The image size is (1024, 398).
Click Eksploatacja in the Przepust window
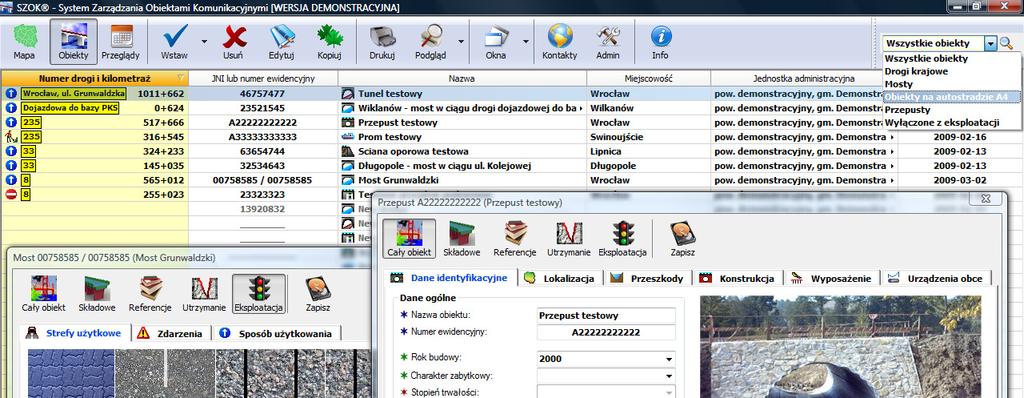[x=622, y=239]
